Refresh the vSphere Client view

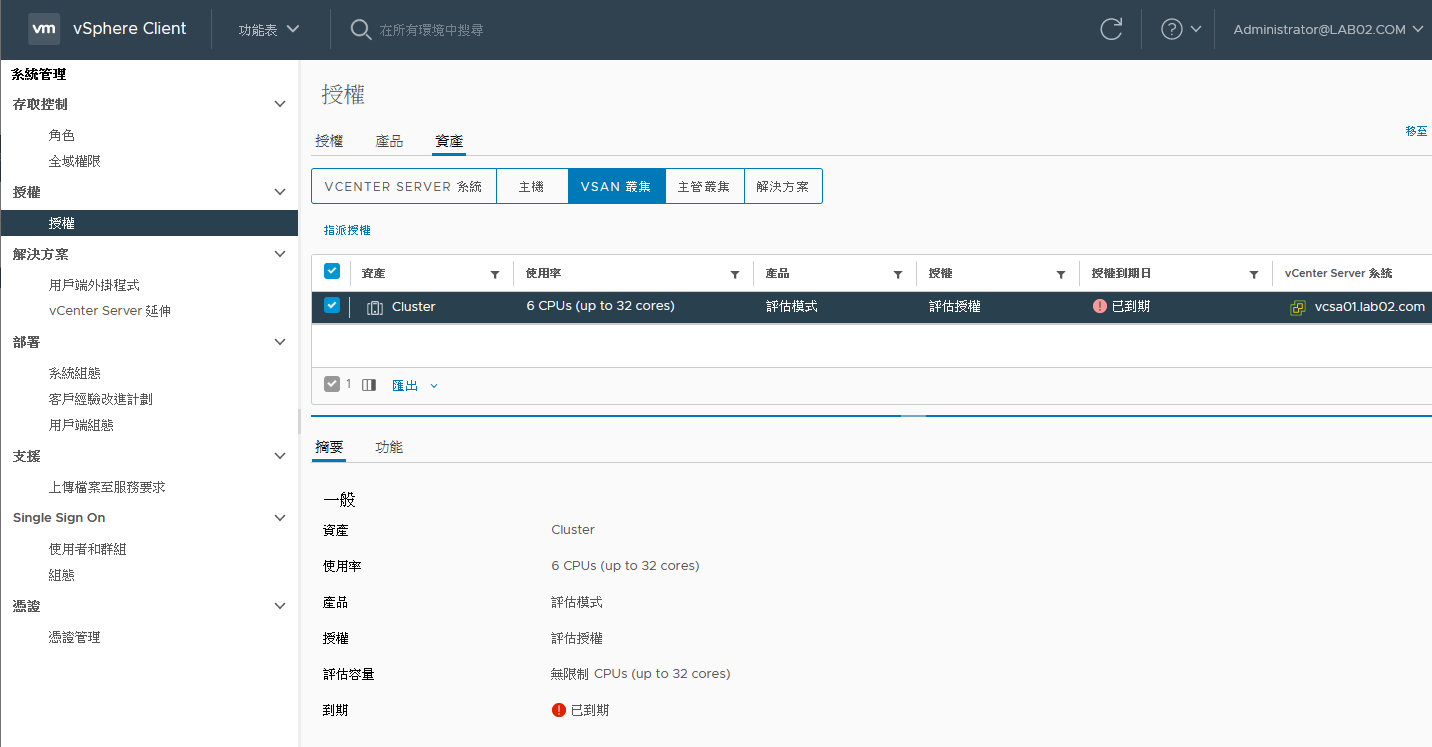coord(1111,29)
